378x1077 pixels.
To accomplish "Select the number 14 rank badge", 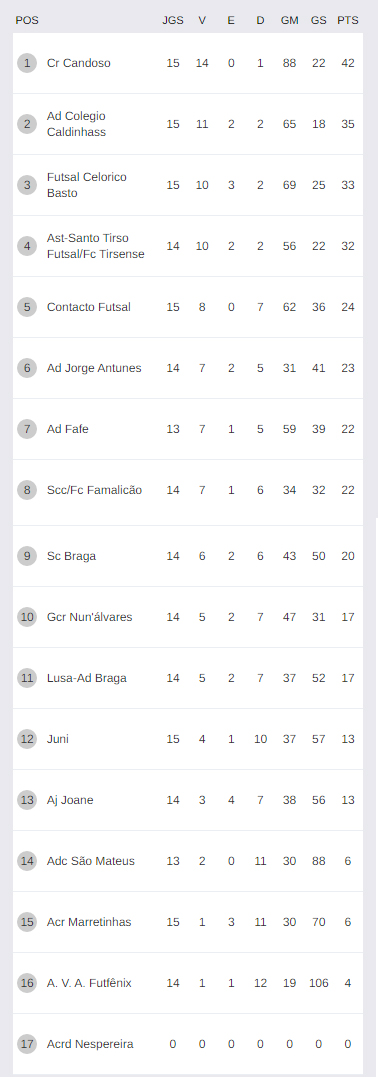I will pyautogui.click(x=27, y=861).
